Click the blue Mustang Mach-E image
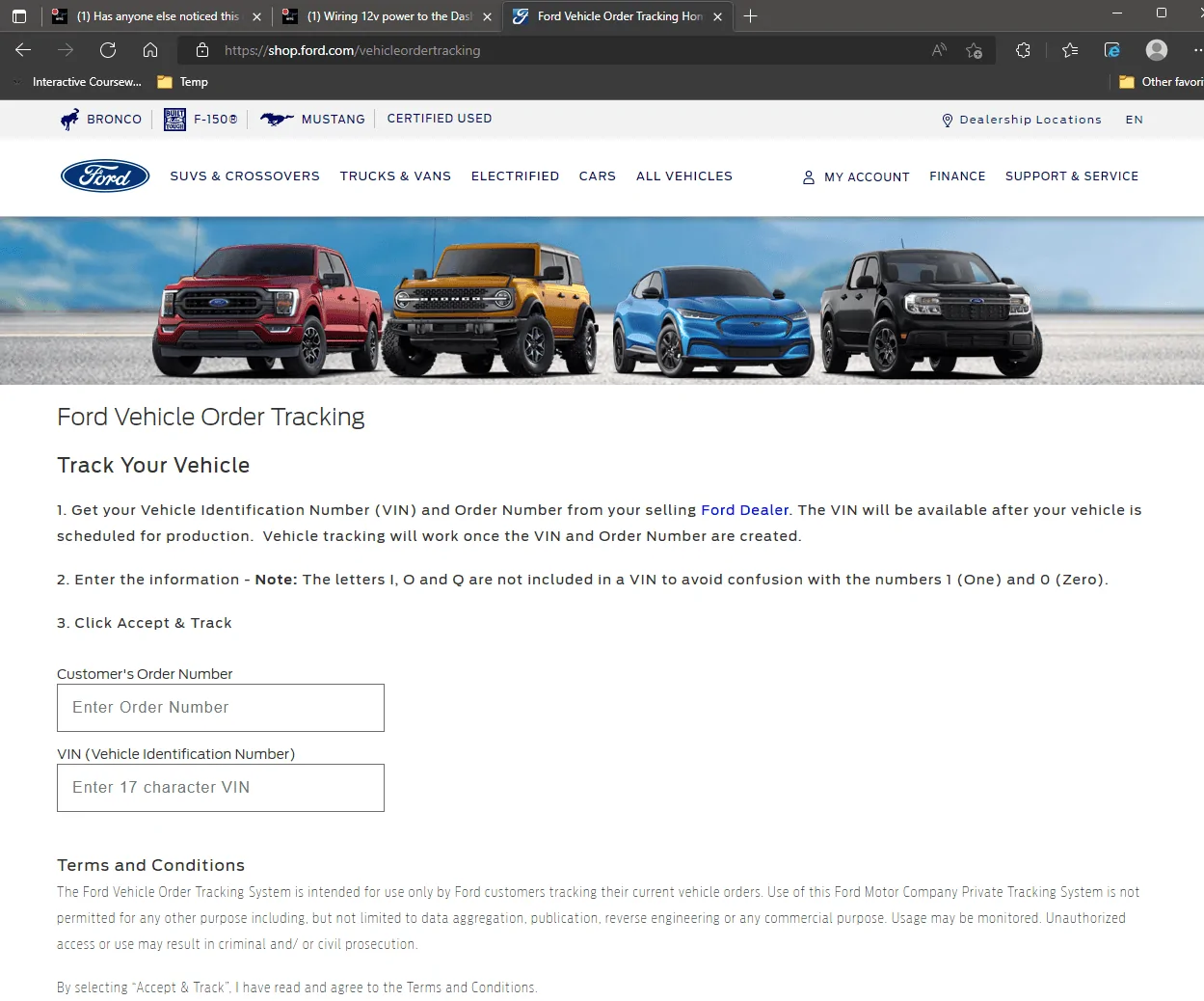Screen dimensions: 1204x1001 pos(713,321)
